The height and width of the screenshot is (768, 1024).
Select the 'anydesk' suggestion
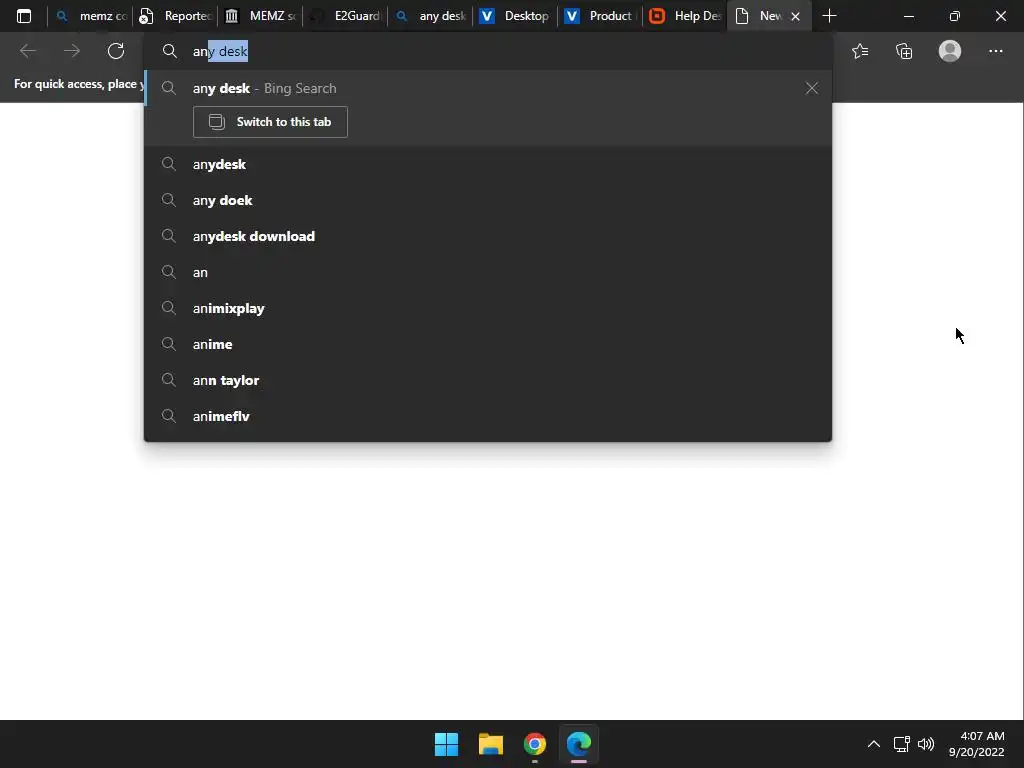488,164
